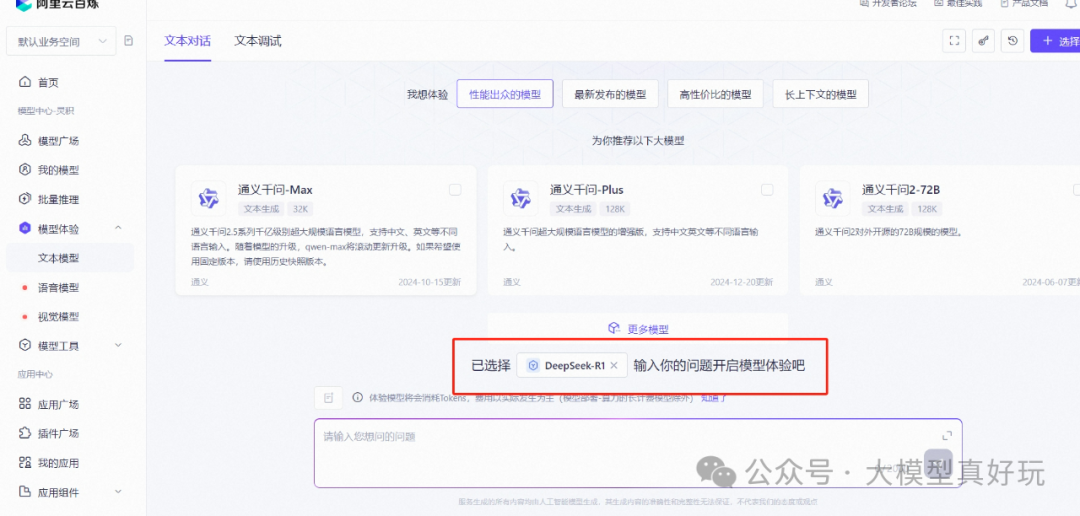The image size is (1080, 516).
Task: Expand the 模型工具 section chevron
Action: click(x=117, y=345)
